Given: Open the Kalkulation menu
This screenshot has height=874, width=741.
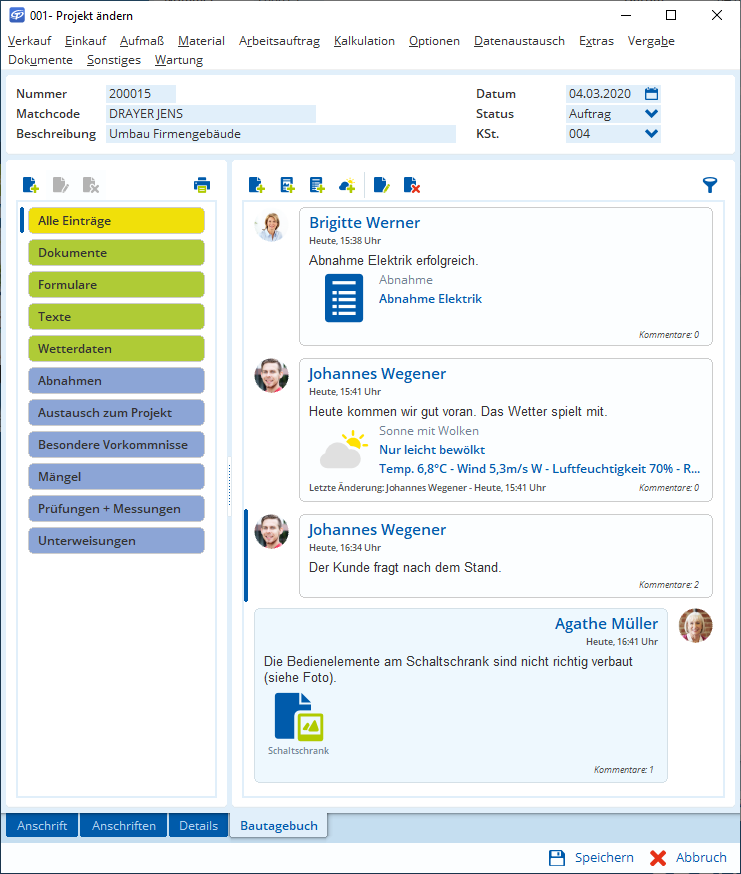Looking at the screenshot, I should pos(364,41).
